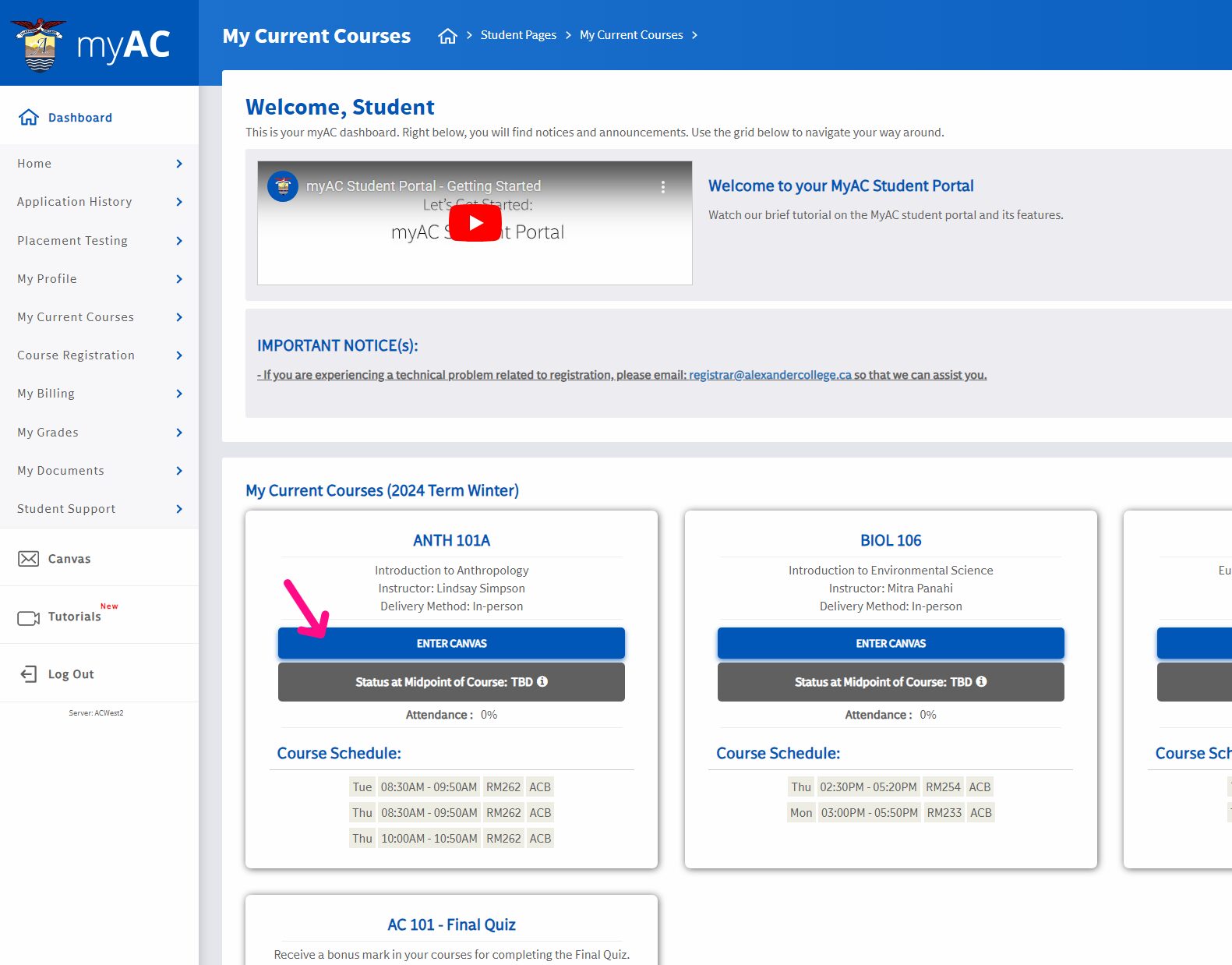Expand My Current Courses sidebar chevron
Image resolution: width=1232 pixels, height=965 pixels.
179,317
